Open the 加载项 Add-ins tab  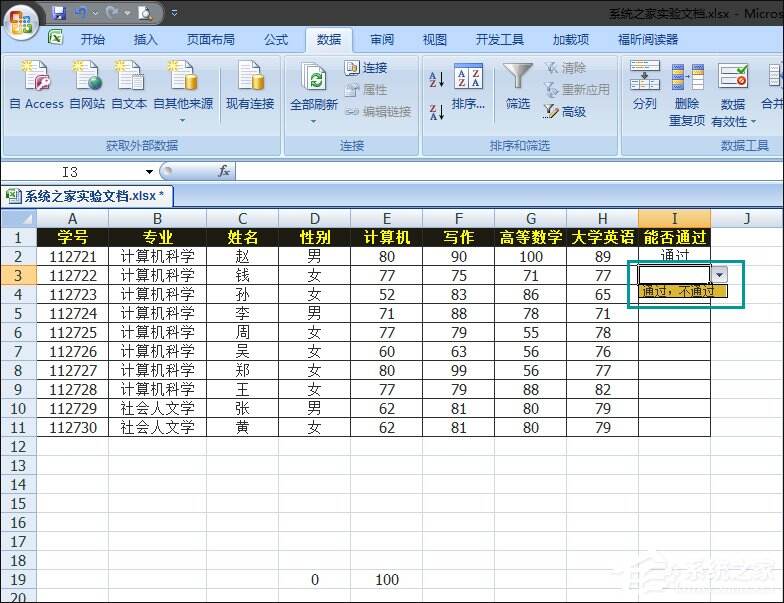coord(570,40)
